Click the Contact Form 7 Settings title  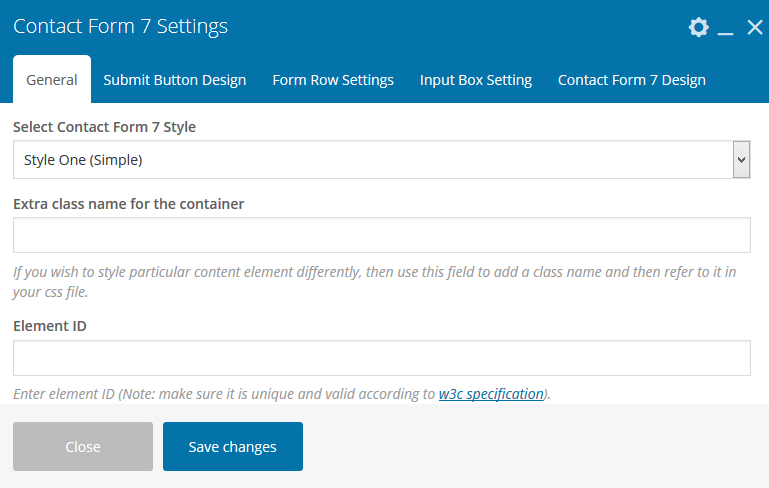[x=120, y=26]
